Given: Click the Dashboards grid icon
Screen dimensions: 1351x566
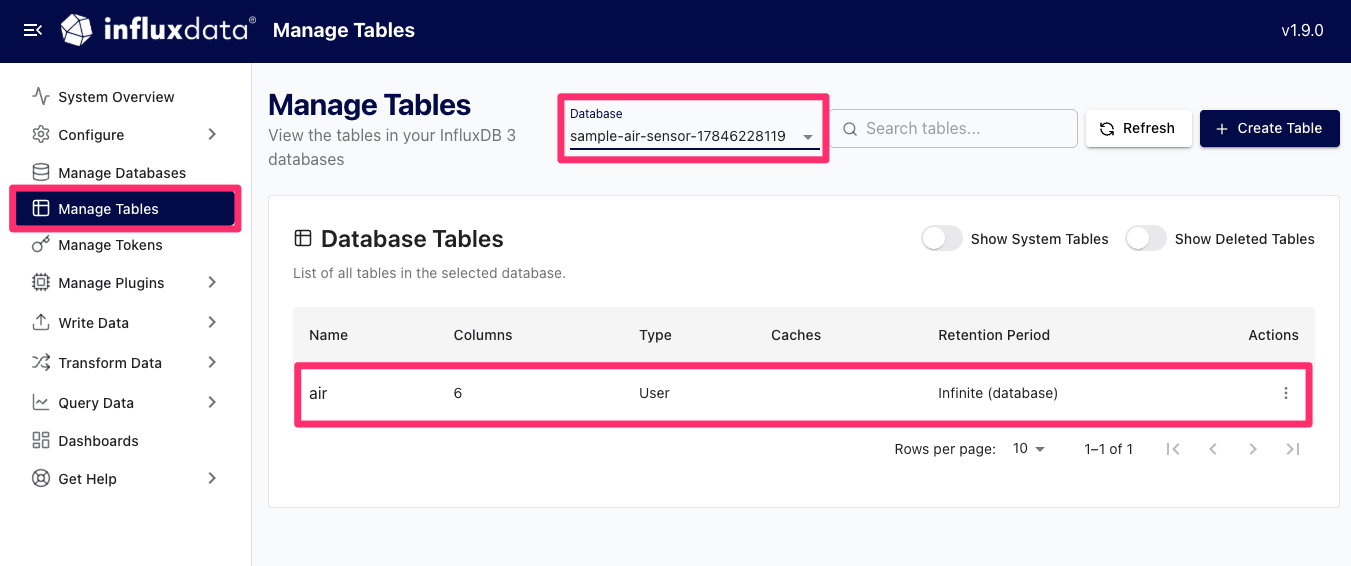Looking at the screenshot, I should click(41, 441).
